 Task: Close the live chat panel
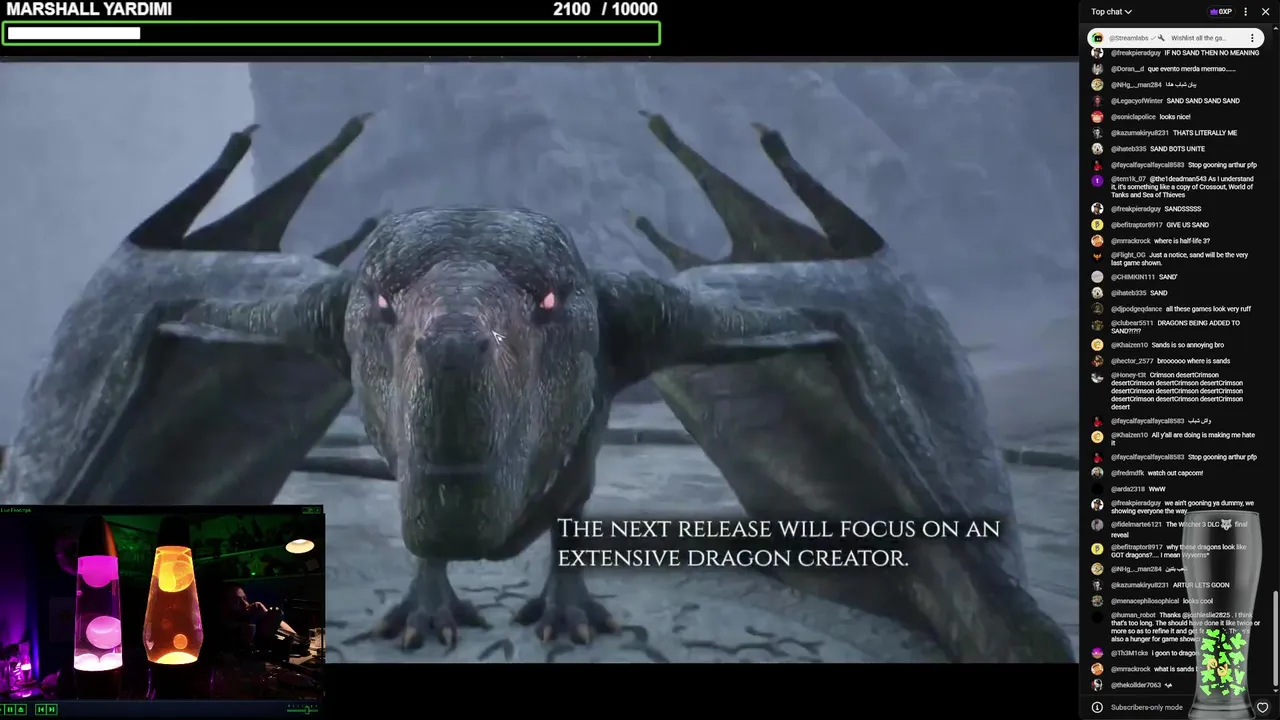pos(1265,12)
